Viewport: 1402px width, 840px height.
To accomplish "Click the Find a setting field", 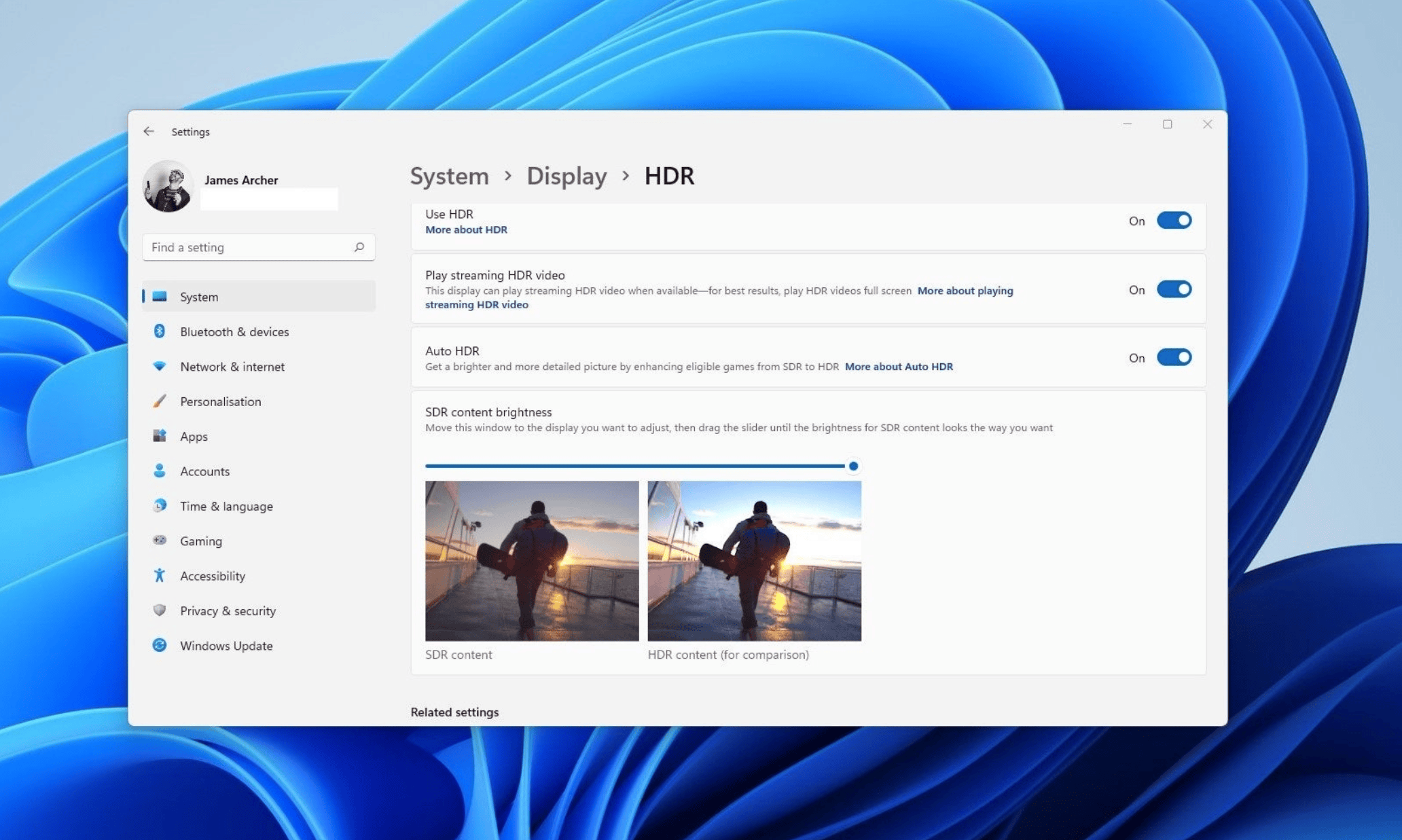I will click(x=248, y=247).
